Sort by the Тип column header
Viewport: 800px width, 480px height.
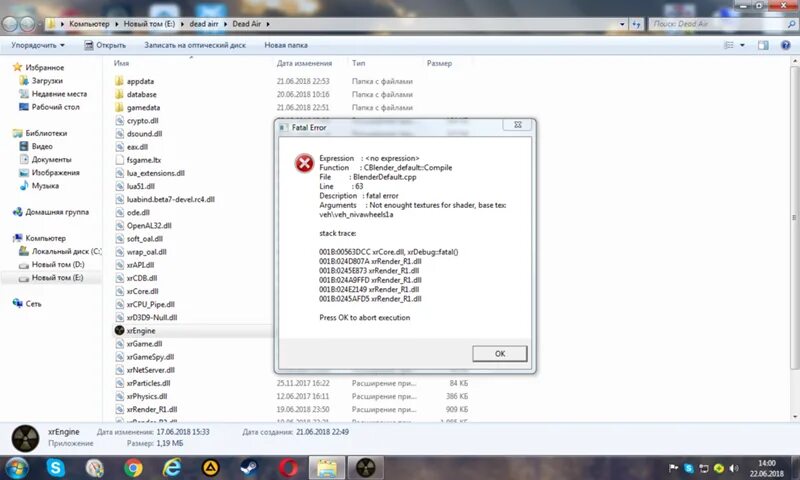(358, 63)
